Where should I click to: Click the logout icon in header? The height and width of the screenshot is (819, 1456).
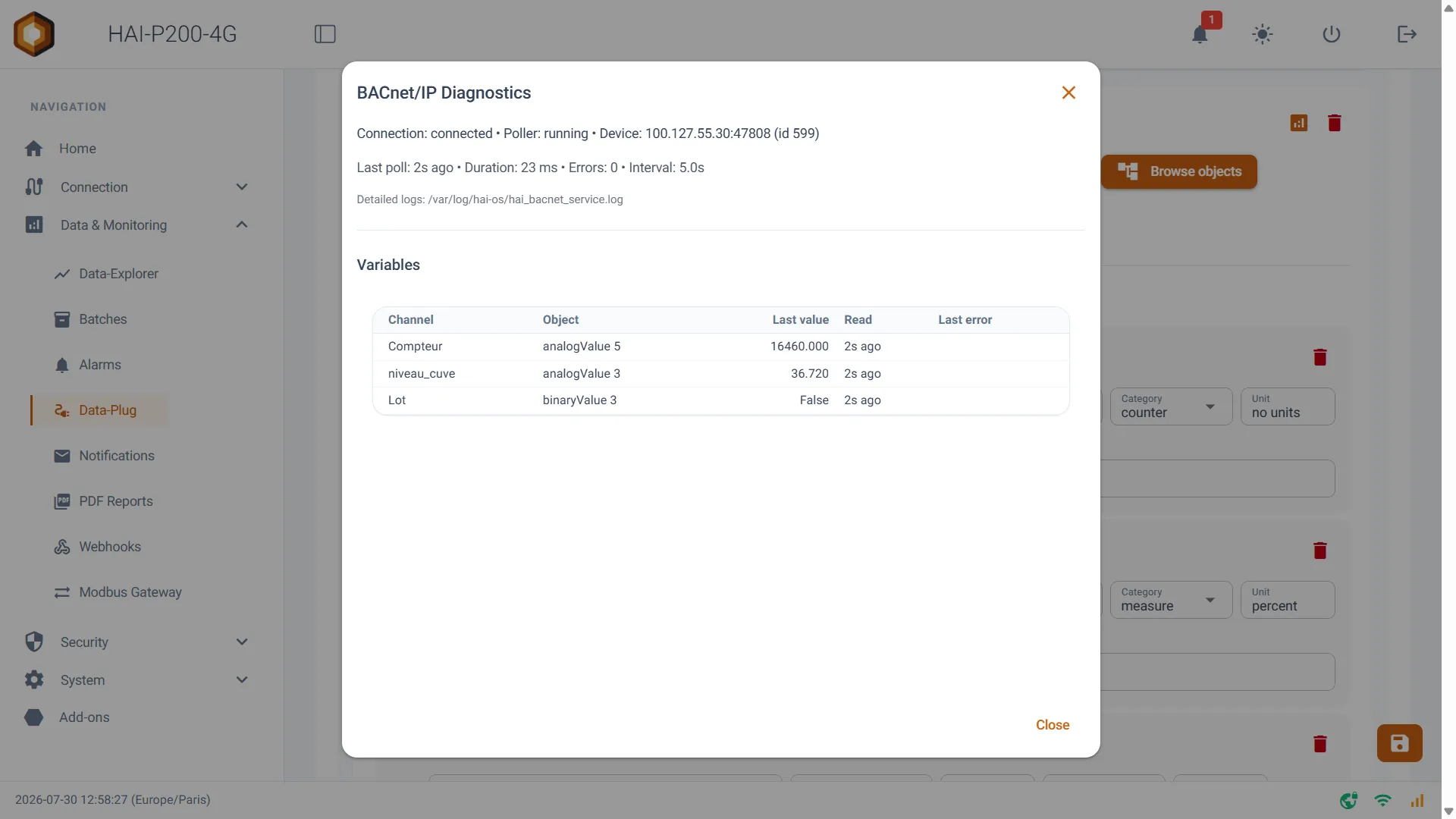pos(1407,34)
